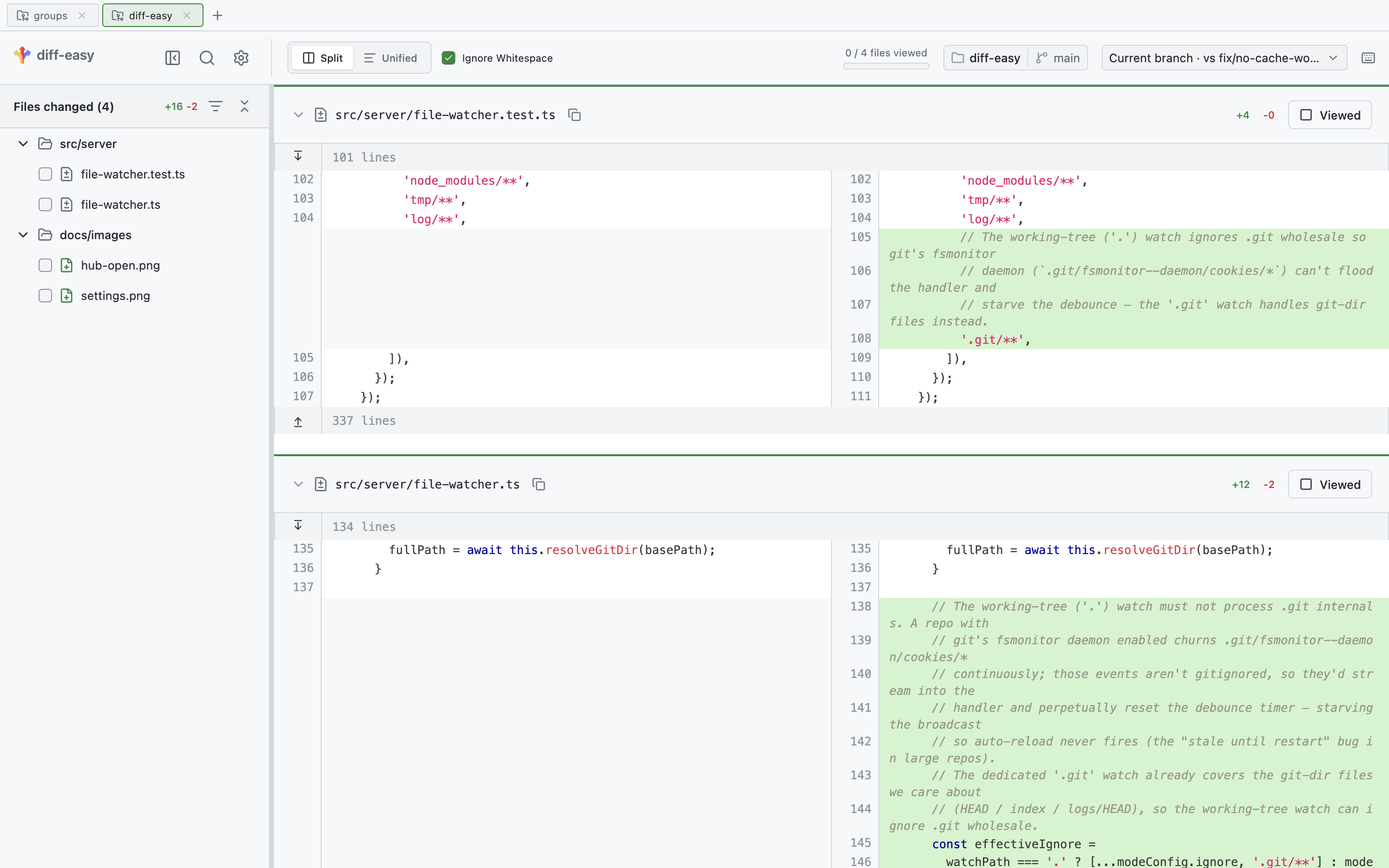Click the filter files icon
Viewport: 1389px width, 868px height.
click(215, 106)
